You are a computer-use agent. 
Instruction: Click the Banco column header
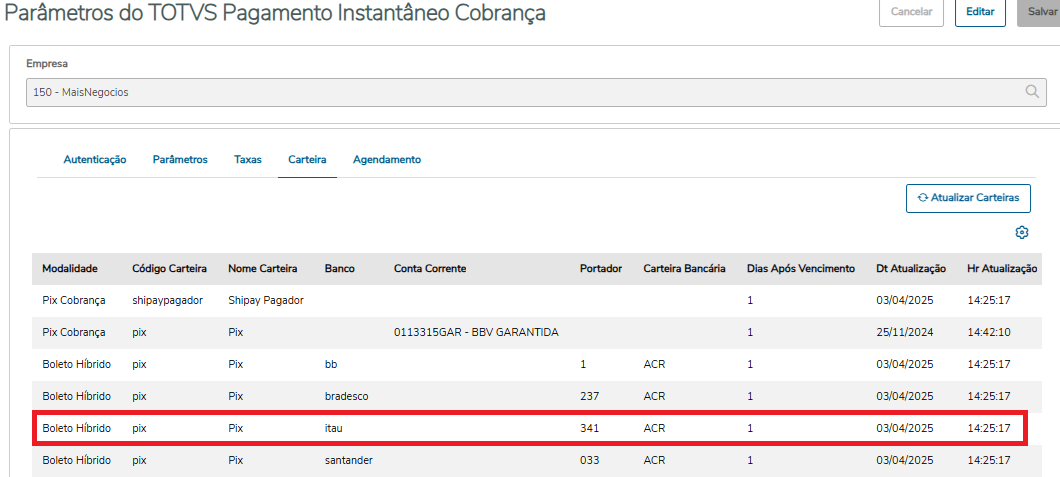click(x=339, y=268)
